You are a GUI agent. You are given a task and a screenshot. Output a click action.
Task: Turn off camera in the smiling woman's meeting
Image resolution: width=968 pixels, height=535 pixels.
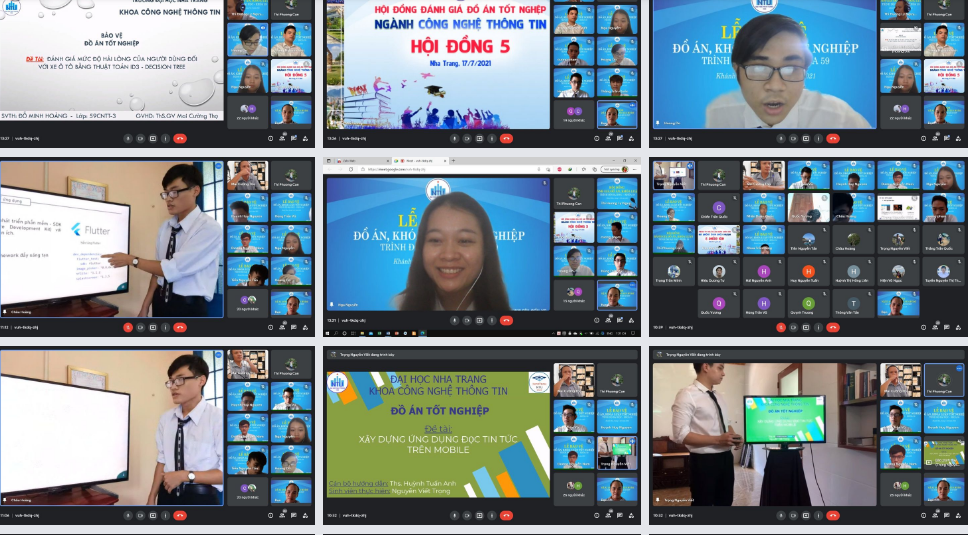tap(467, 320)
